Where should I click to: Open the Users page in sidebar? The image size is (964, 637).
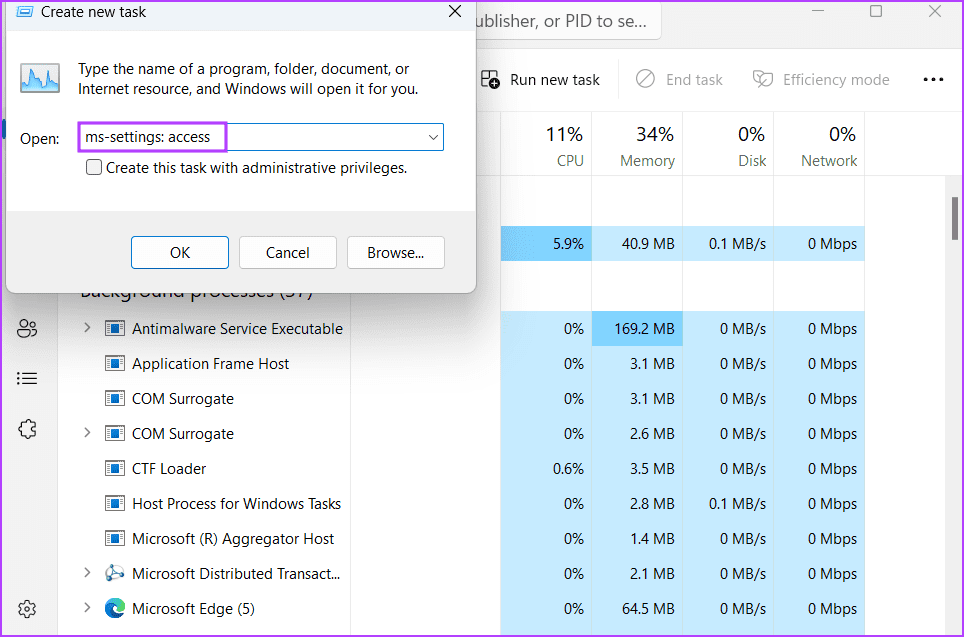27,329
